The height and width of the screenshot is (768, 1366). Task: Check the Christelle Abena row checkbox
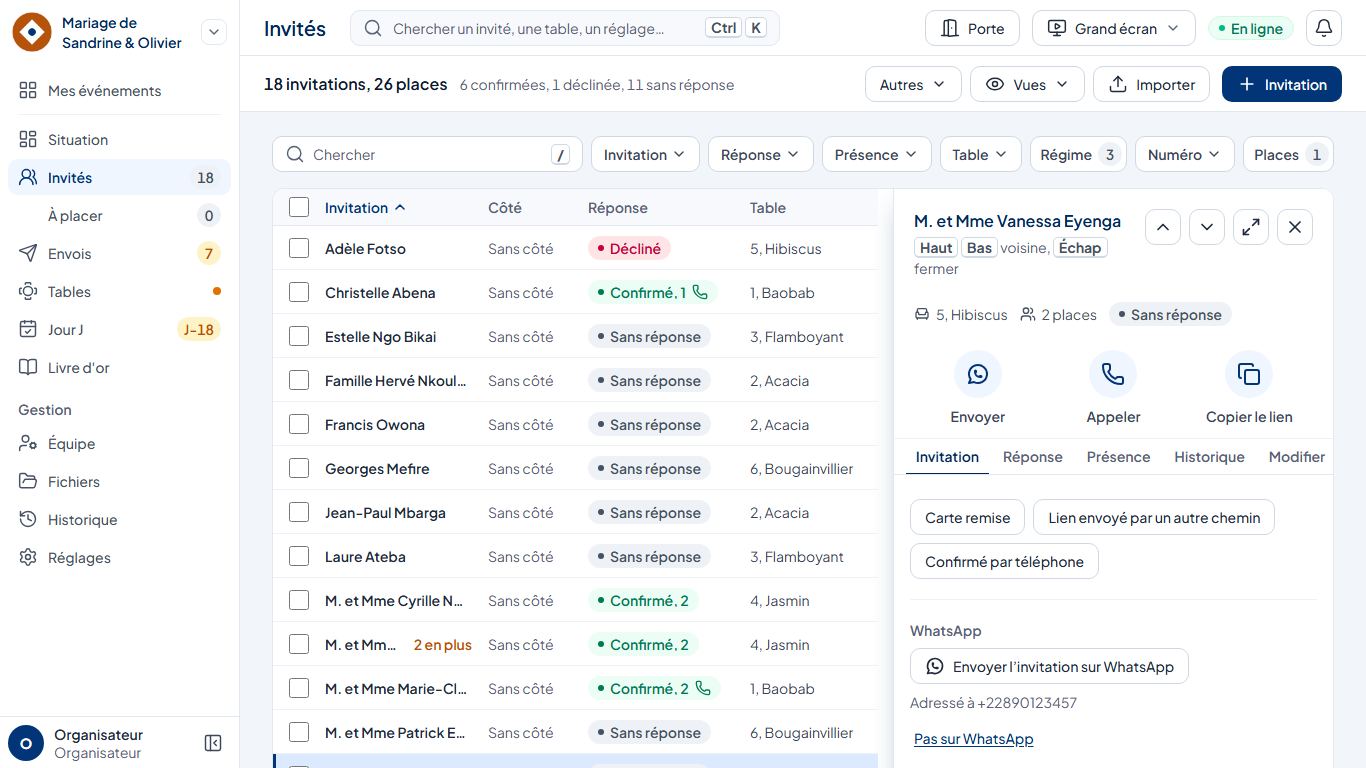point(299,293)
